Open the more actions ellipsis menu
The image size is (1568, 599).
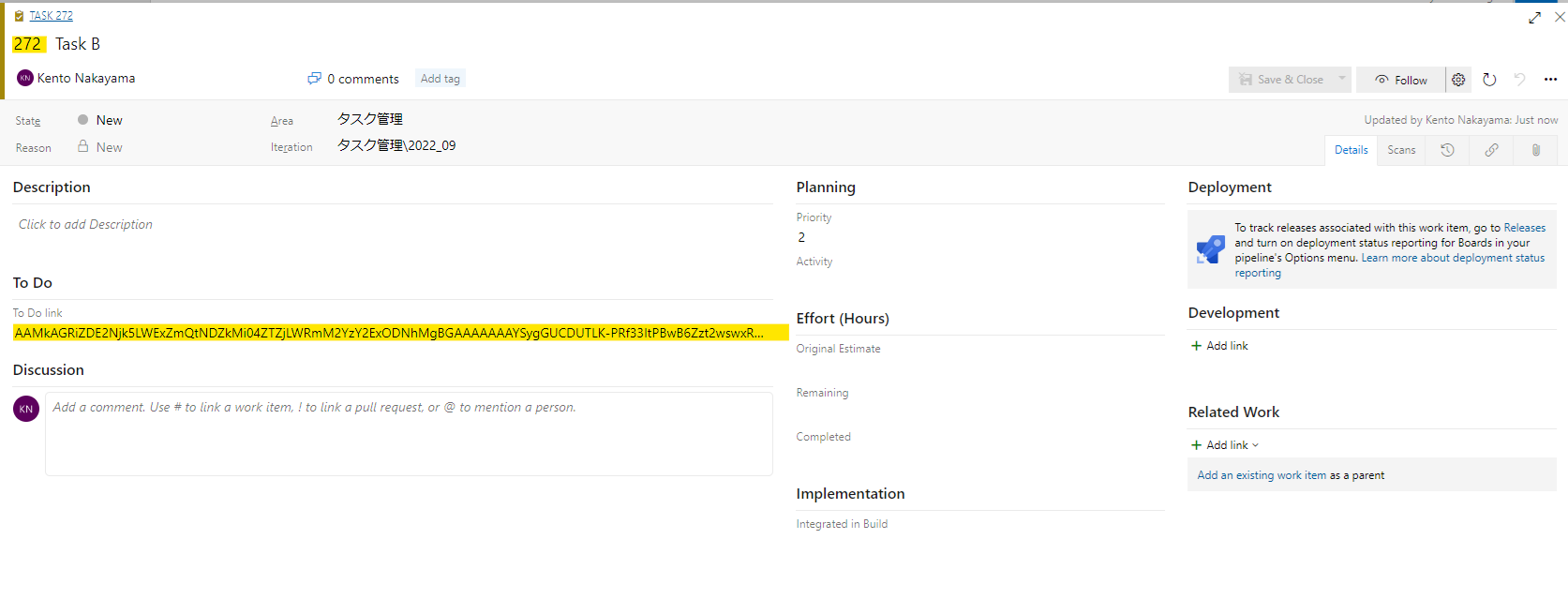point(1550,80)
